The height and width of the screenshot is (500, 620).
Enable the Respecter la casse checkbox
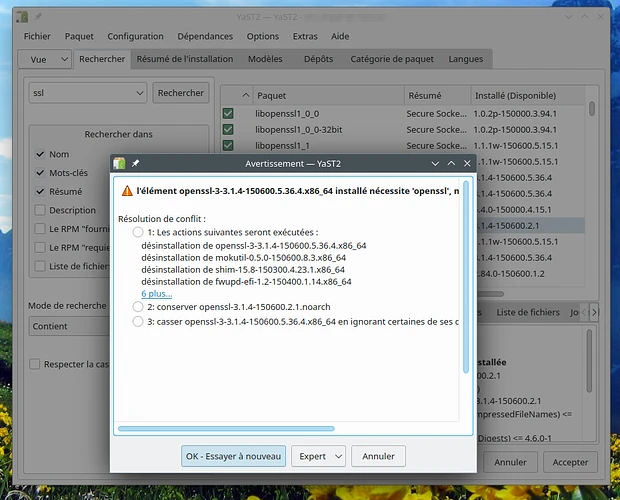click(35, 364)
